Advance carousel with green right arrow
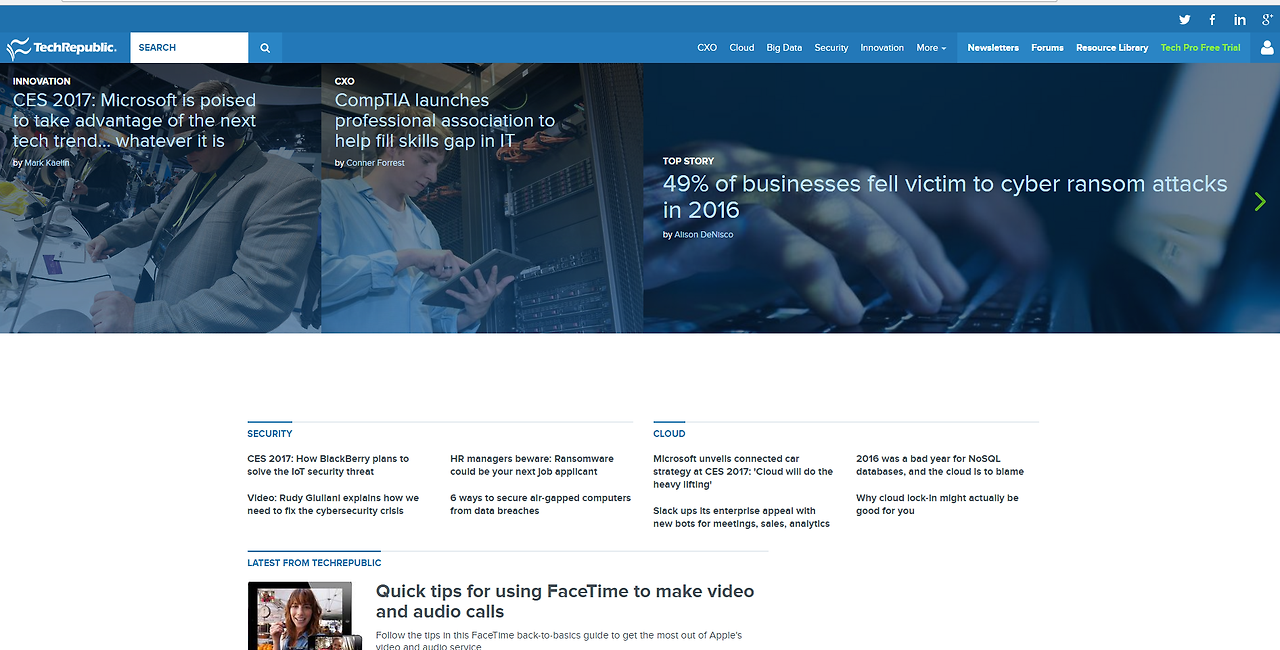This screenshot has height=650, width=1280. click(1260, 201)
